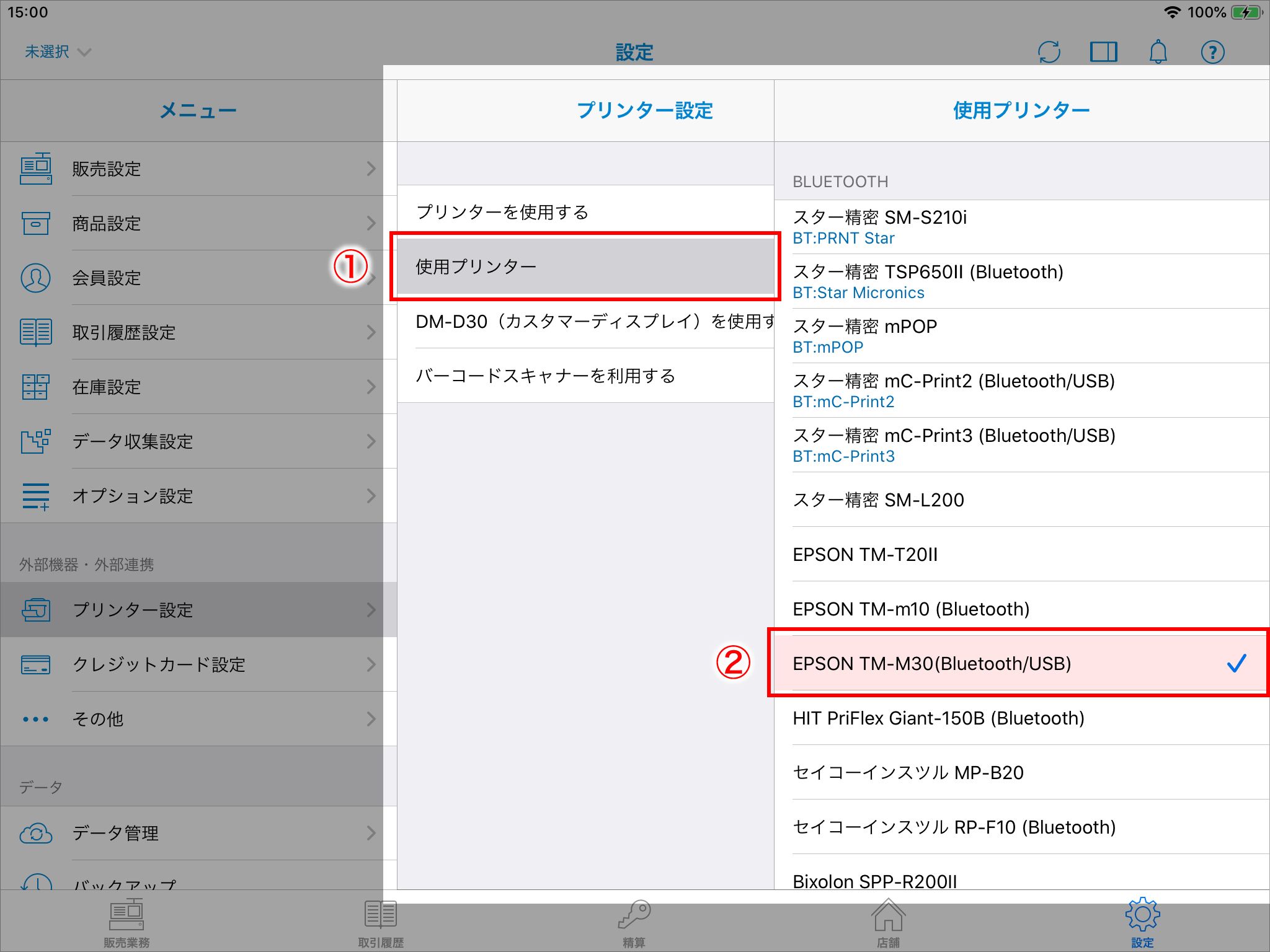1270x952 pixels.
Task: Tap the クレジットカード設定 card icon
Action: (x=36, y=664)
